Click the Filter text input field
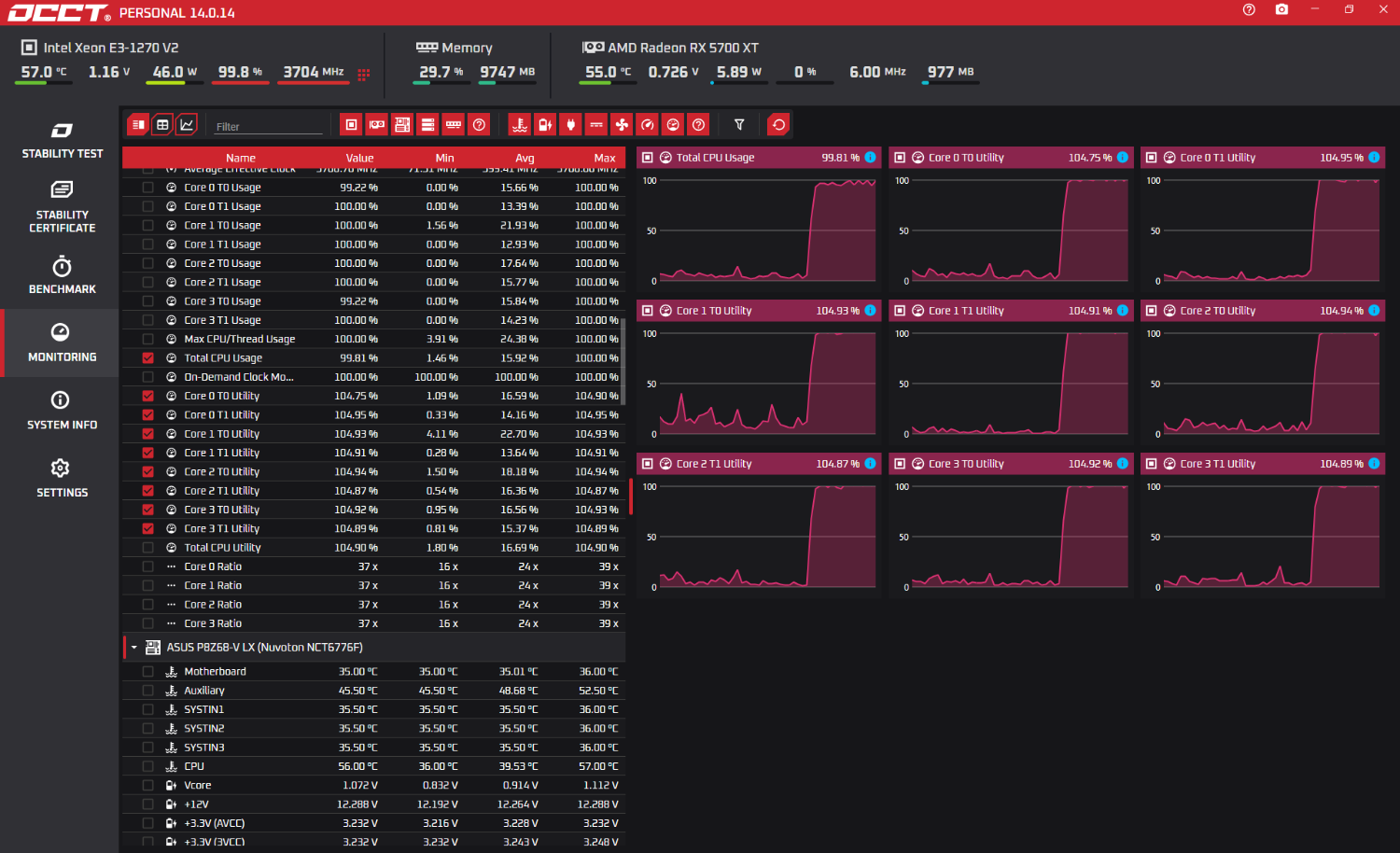The image size is (1400, 853). 268,127
